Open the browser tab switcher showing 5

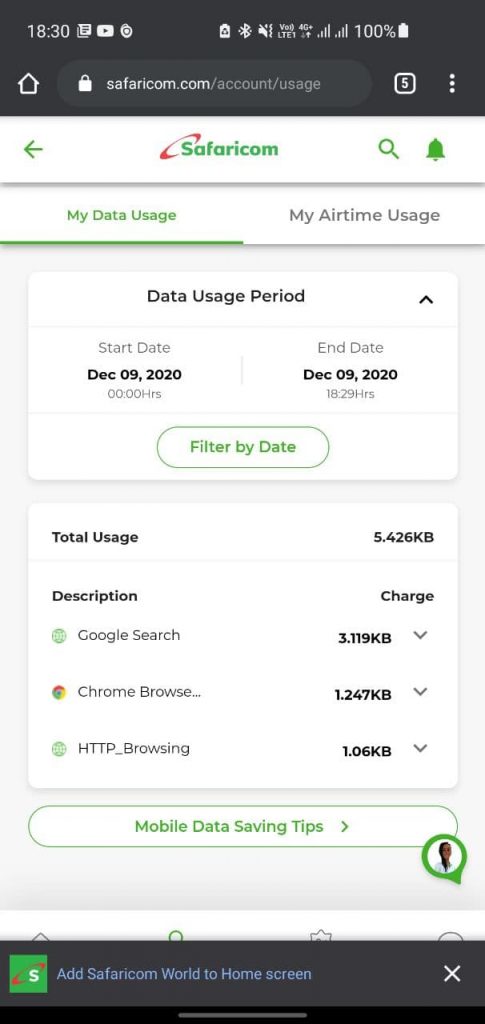(x=405, y=84)
